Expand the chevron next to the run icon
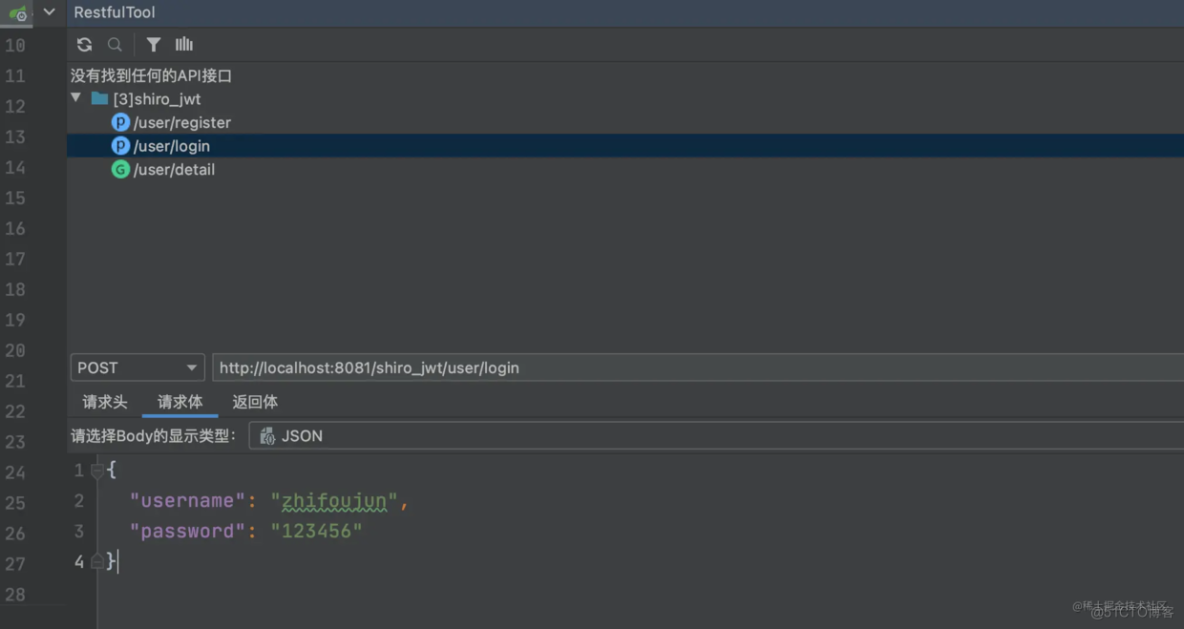The image size is (1184, 629). pos(49,13)
